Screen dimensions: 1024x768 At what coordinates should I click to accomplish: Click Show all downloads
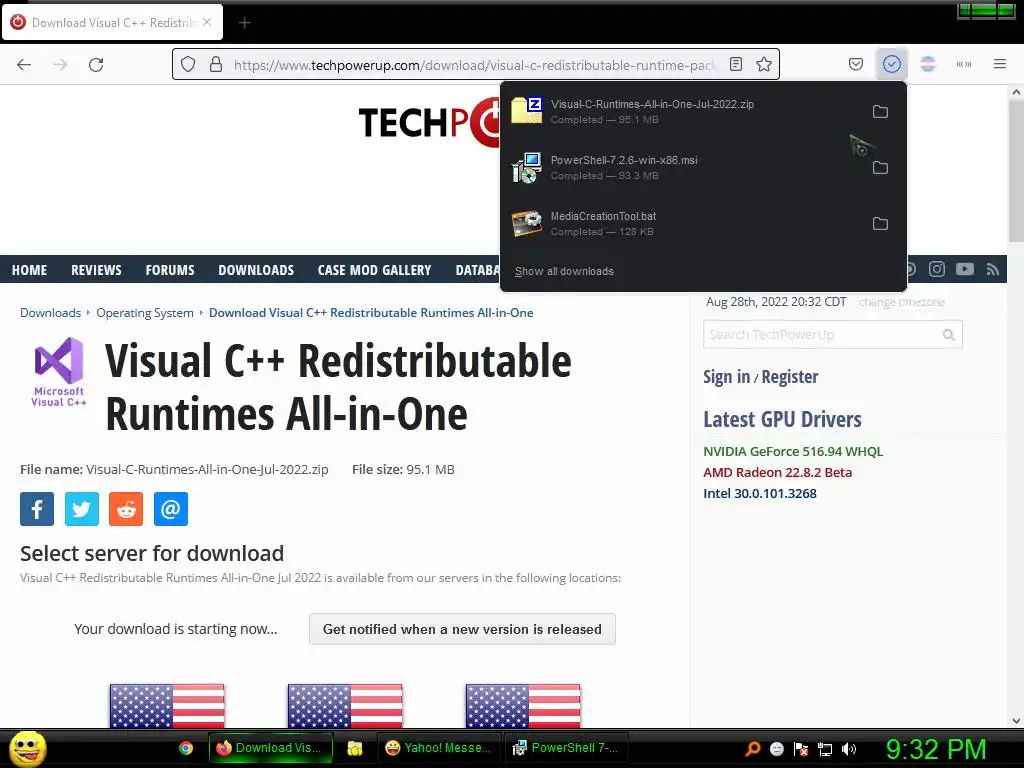(x=564, y=271)
